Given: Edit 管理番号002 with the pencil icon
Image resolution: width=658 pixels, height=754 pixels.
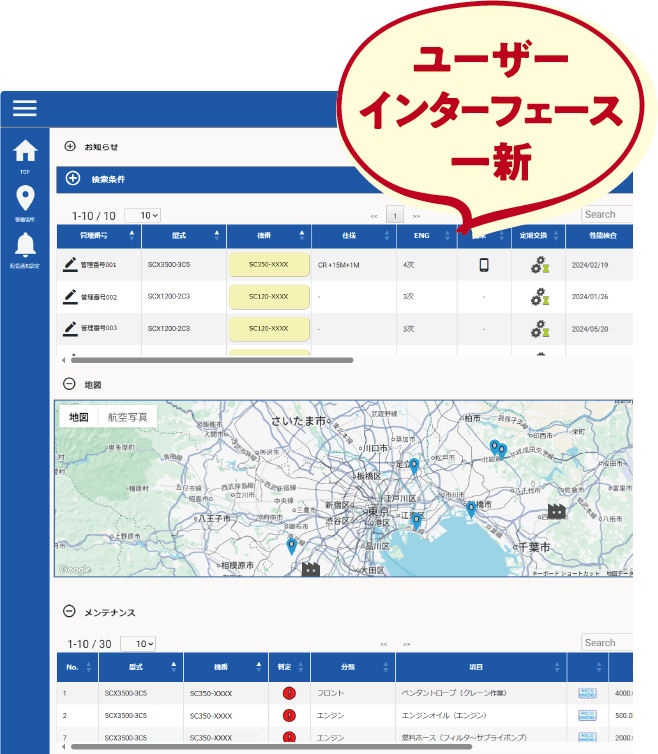Looking at the screenshot, I should click(70, 297).
